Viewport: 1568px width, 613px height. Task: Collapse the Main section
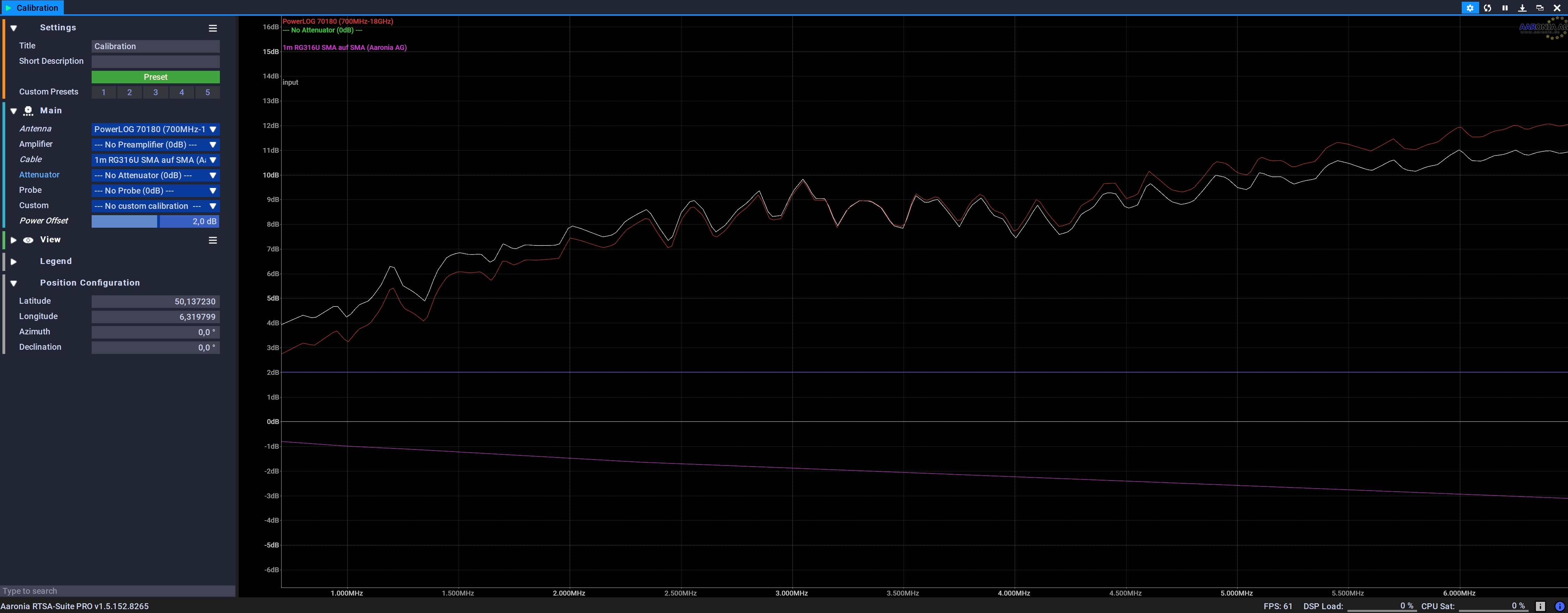[13, 111]
